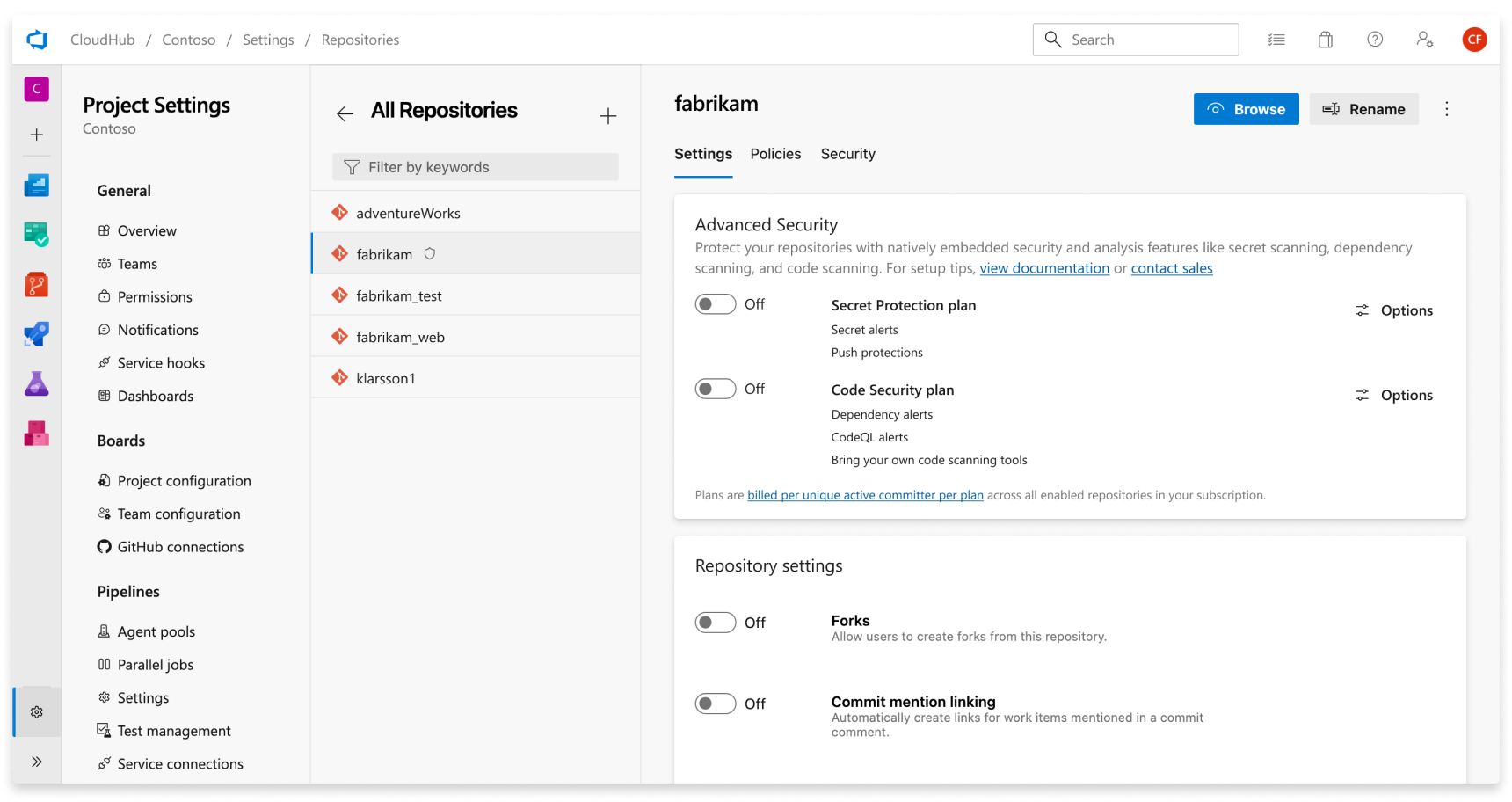1512x802 pixels.
Task: Open the more actions vertical ellipsis menu
Action: (x=1447, y=109)
